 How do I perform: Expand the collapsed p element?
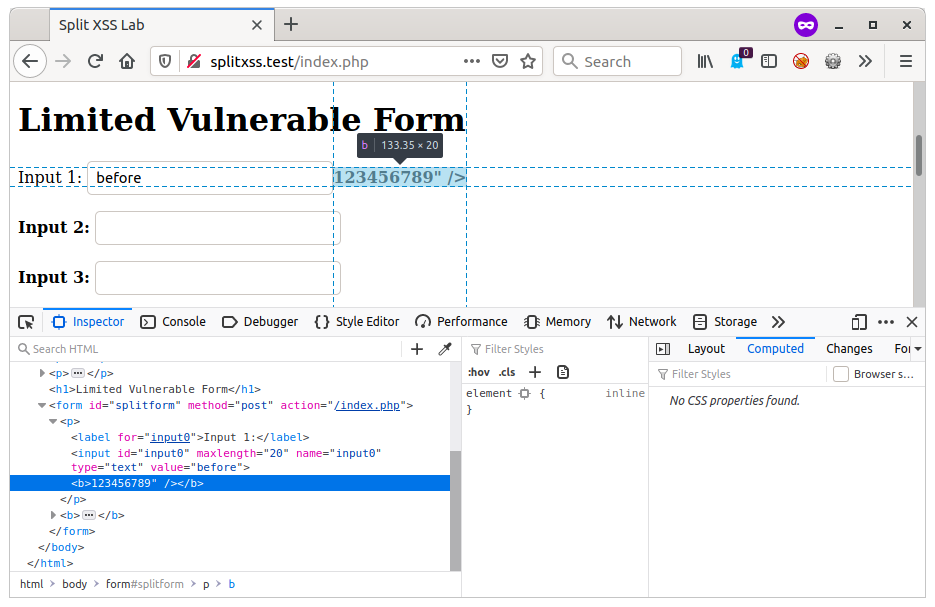point(42,373)
